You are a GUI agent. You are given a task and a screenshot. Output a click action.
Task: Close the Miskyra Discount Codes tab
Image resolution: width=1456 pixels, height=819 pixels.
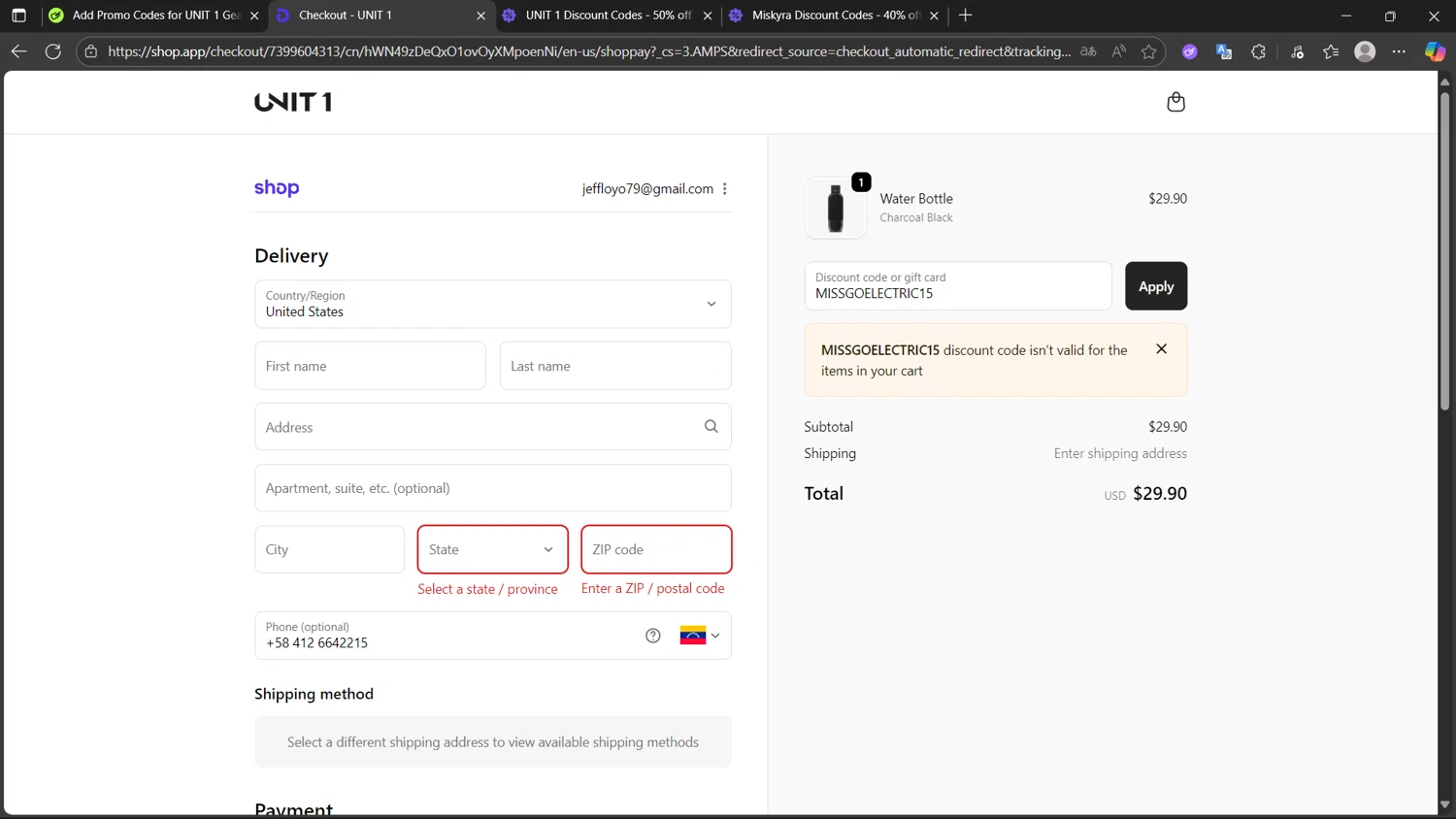click(934, 16)
